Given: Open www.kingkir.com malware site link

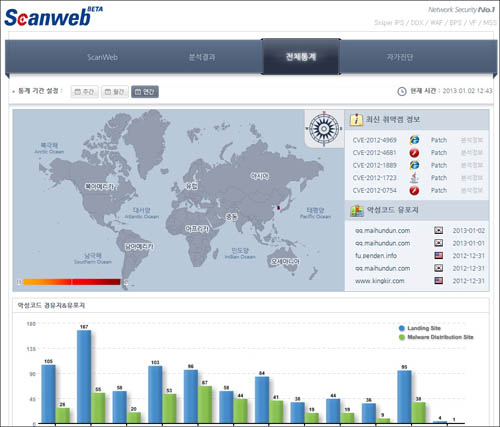Looking at the screenshot, I should 380,281.
